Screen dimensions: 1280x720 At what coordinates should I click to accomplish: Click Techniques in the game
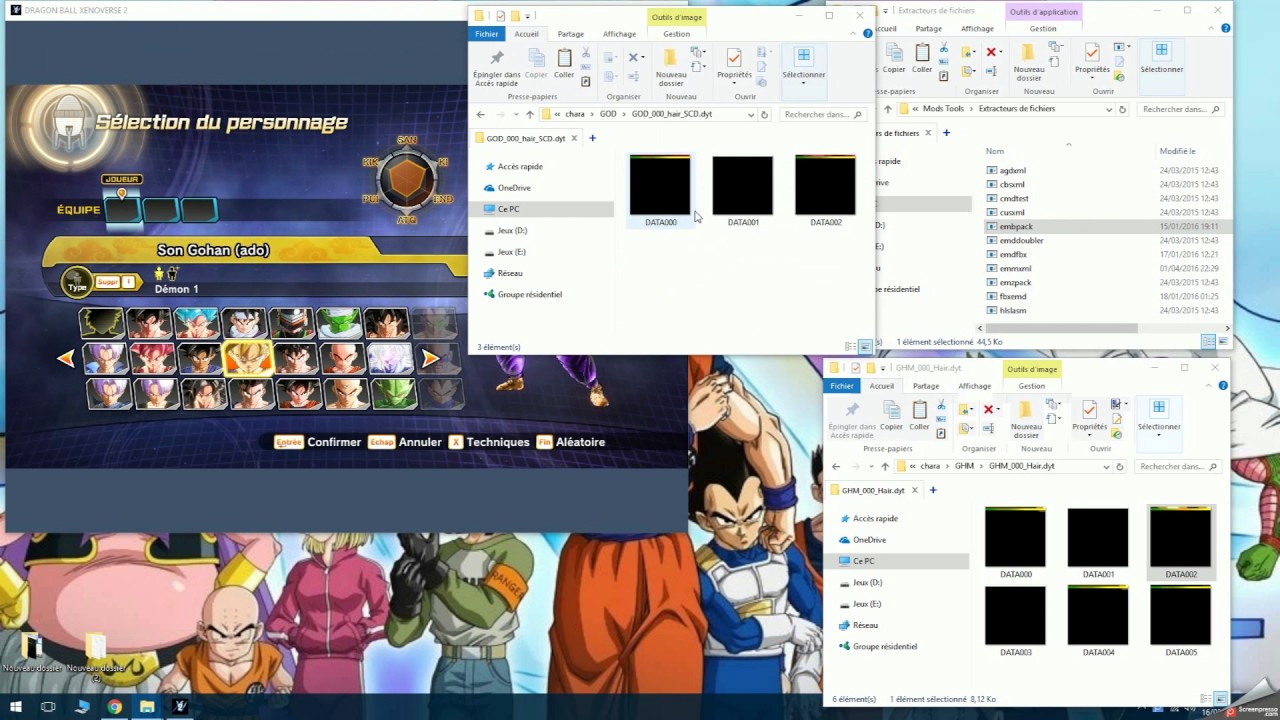pyautogui.click(x=497, y=442)
